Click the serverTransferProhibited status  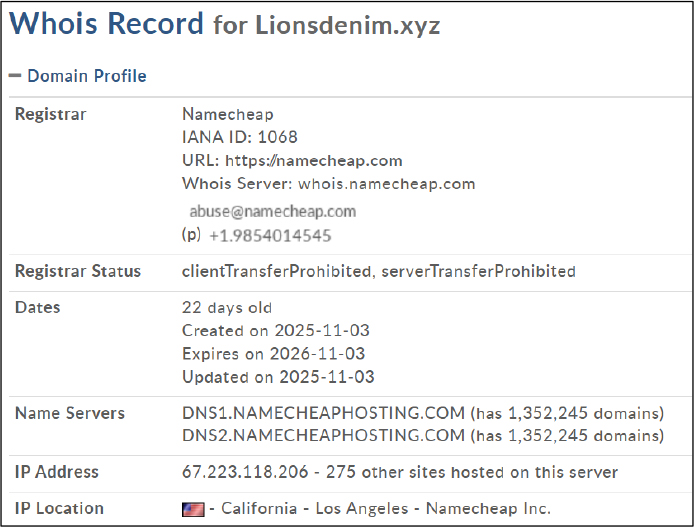(x=478, y=271)
